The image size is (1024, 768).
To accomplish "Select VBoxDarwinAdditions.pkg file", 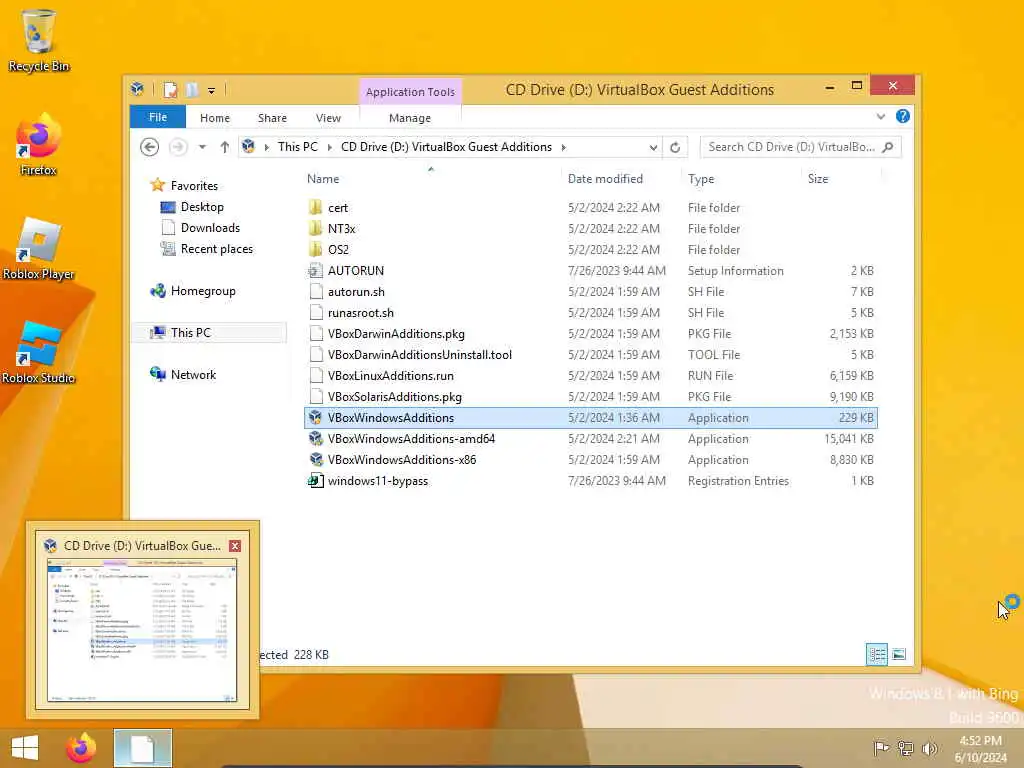I will [x=590, y=334].
